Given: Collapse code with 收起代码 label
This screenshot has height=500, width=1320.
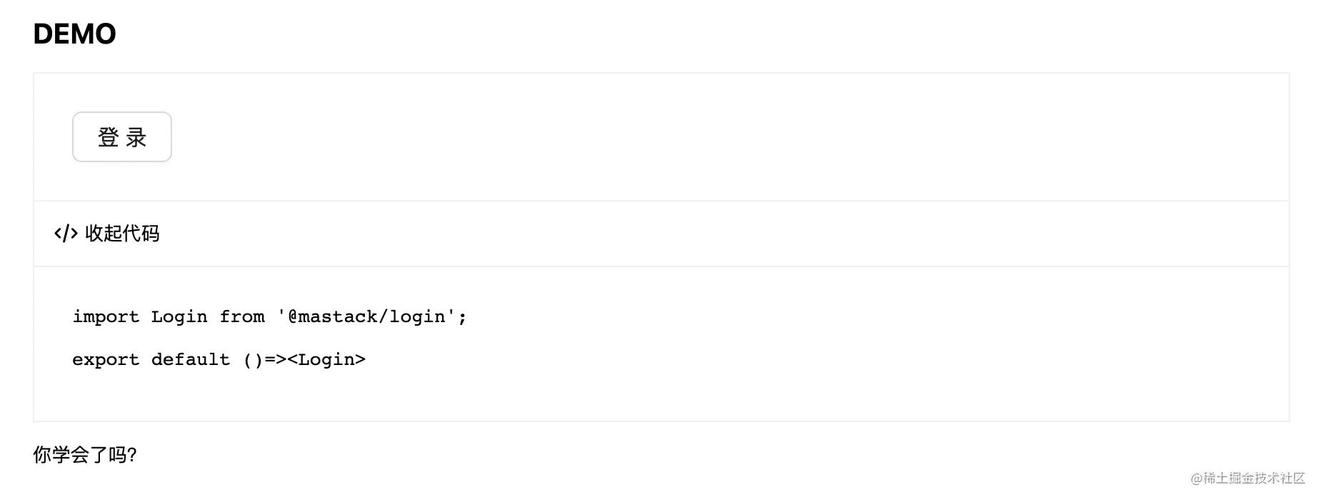Looking at the screenshot, I should coord(122,234).
